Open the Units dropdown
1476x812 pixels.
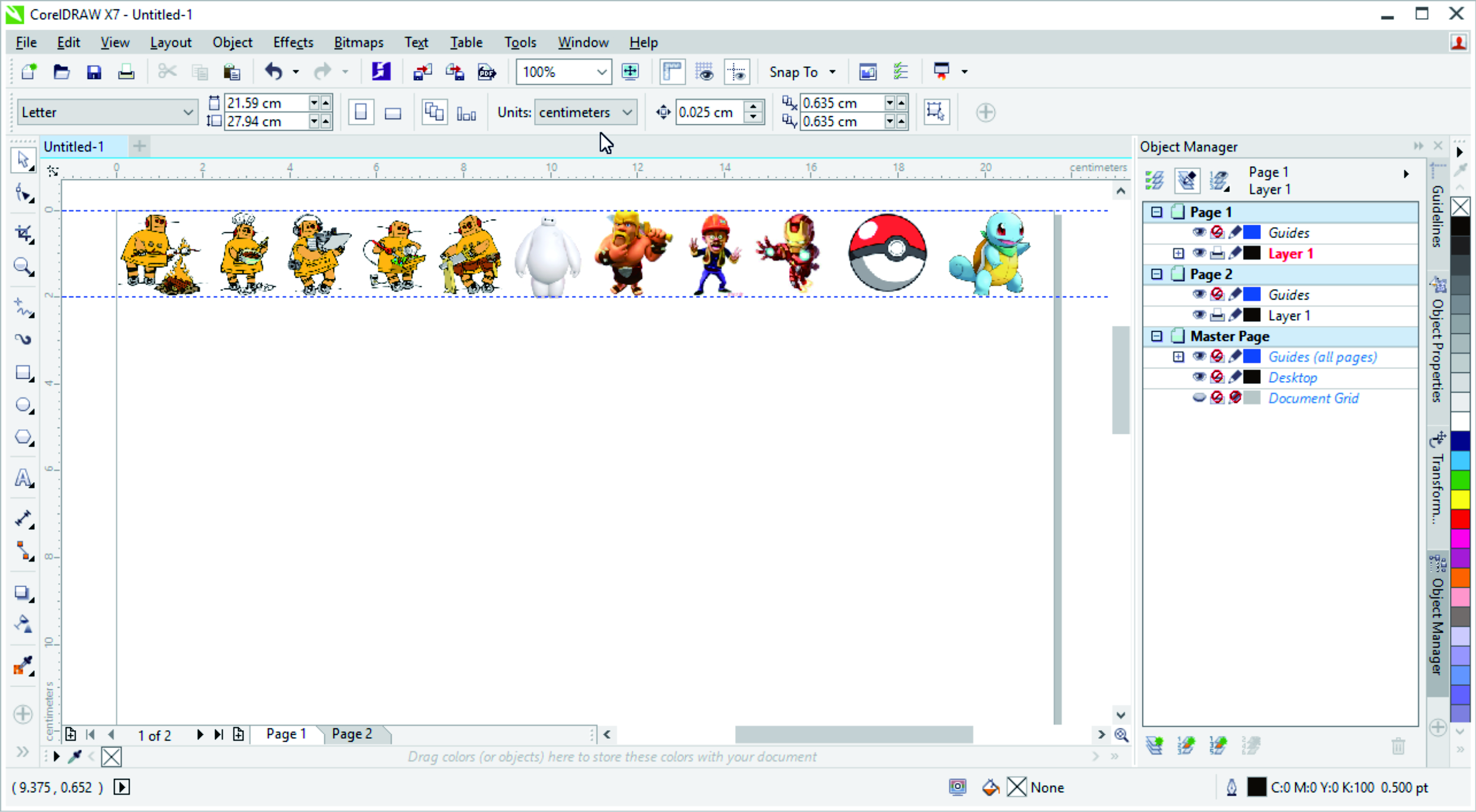click(627, 112)
